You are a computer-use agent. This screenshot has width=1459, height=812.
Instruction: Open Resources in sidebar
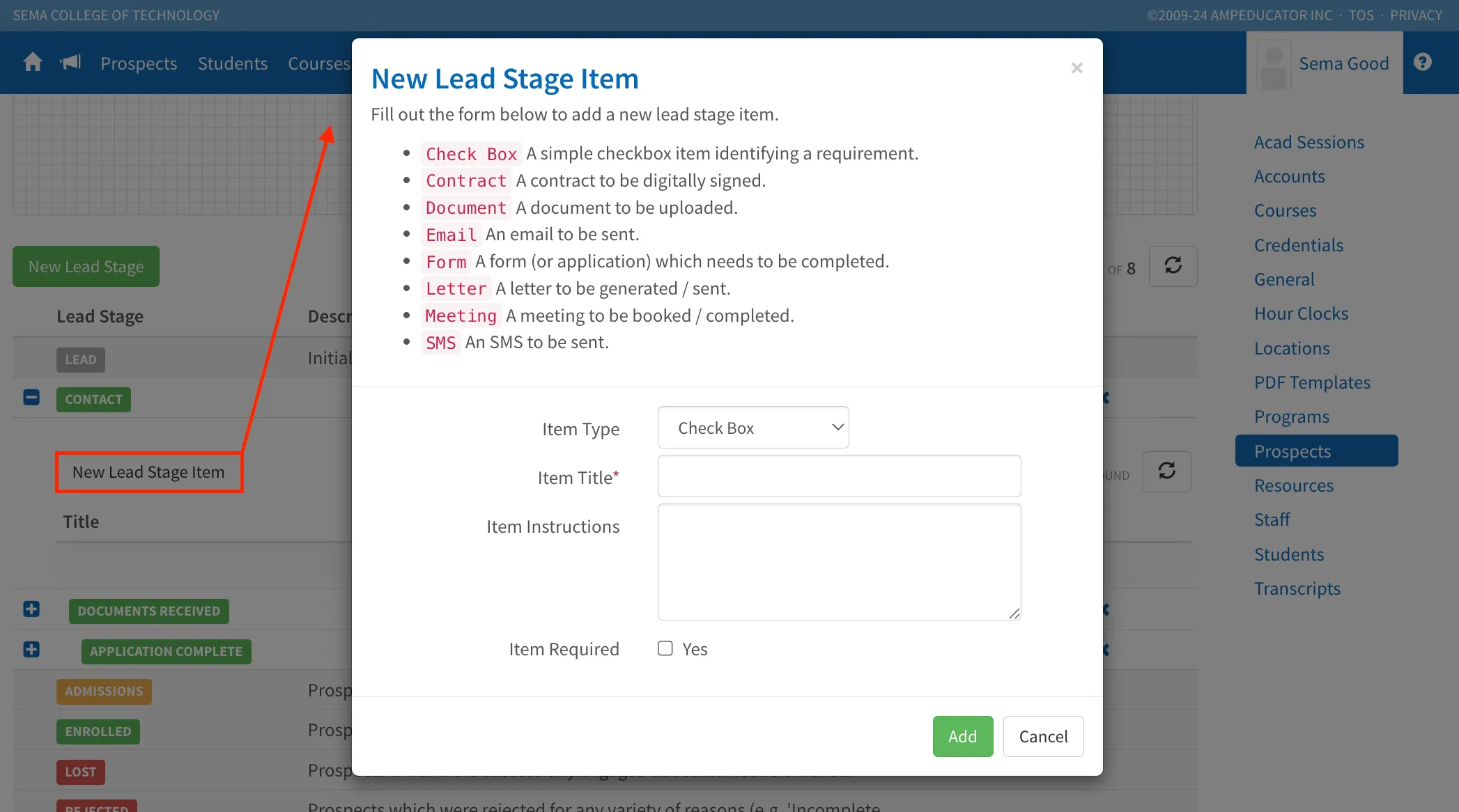click(1294, 485)
